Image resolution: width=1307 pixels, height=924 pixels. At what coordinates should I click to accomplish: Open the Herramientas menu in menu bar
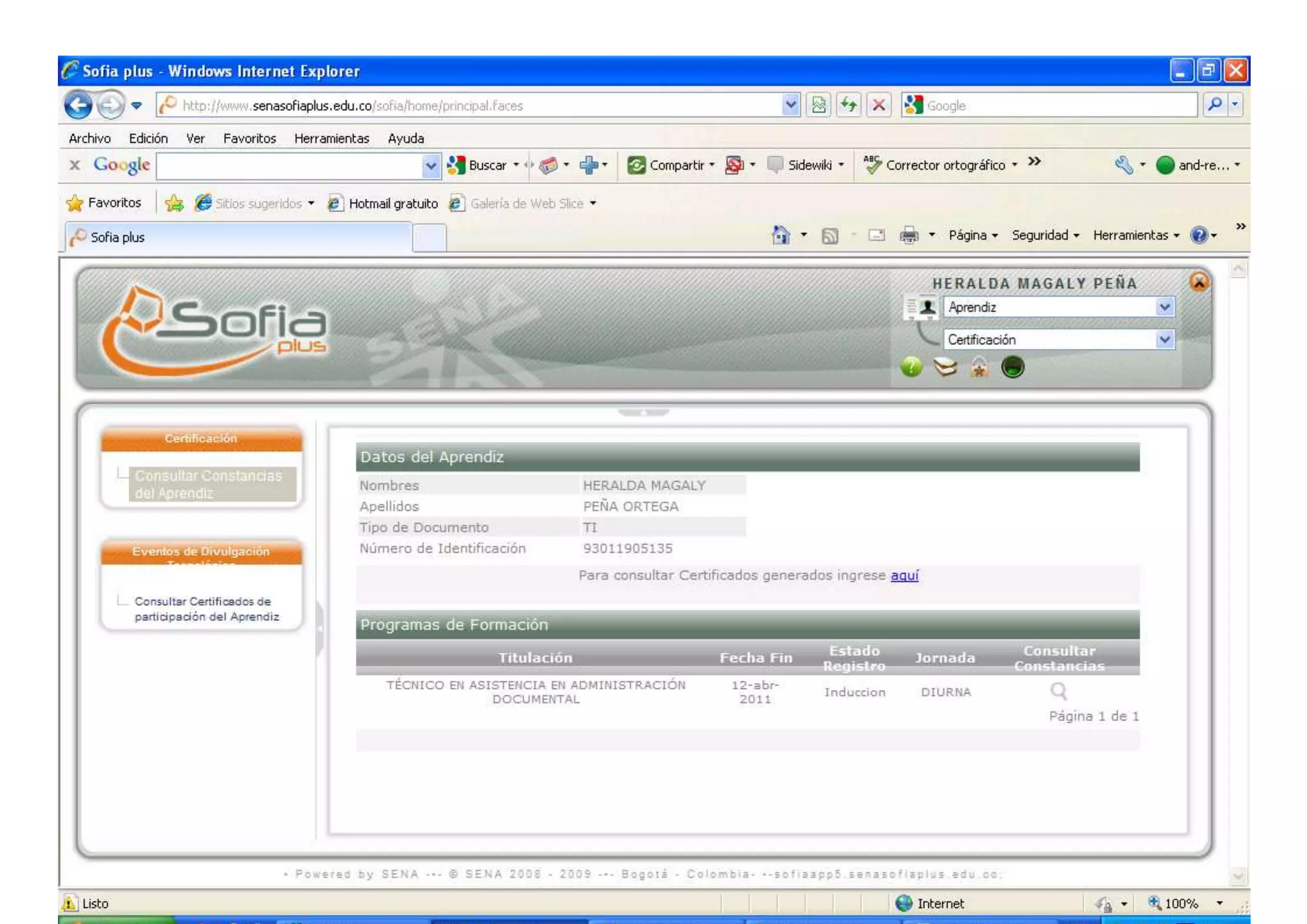tap(331, 138)
